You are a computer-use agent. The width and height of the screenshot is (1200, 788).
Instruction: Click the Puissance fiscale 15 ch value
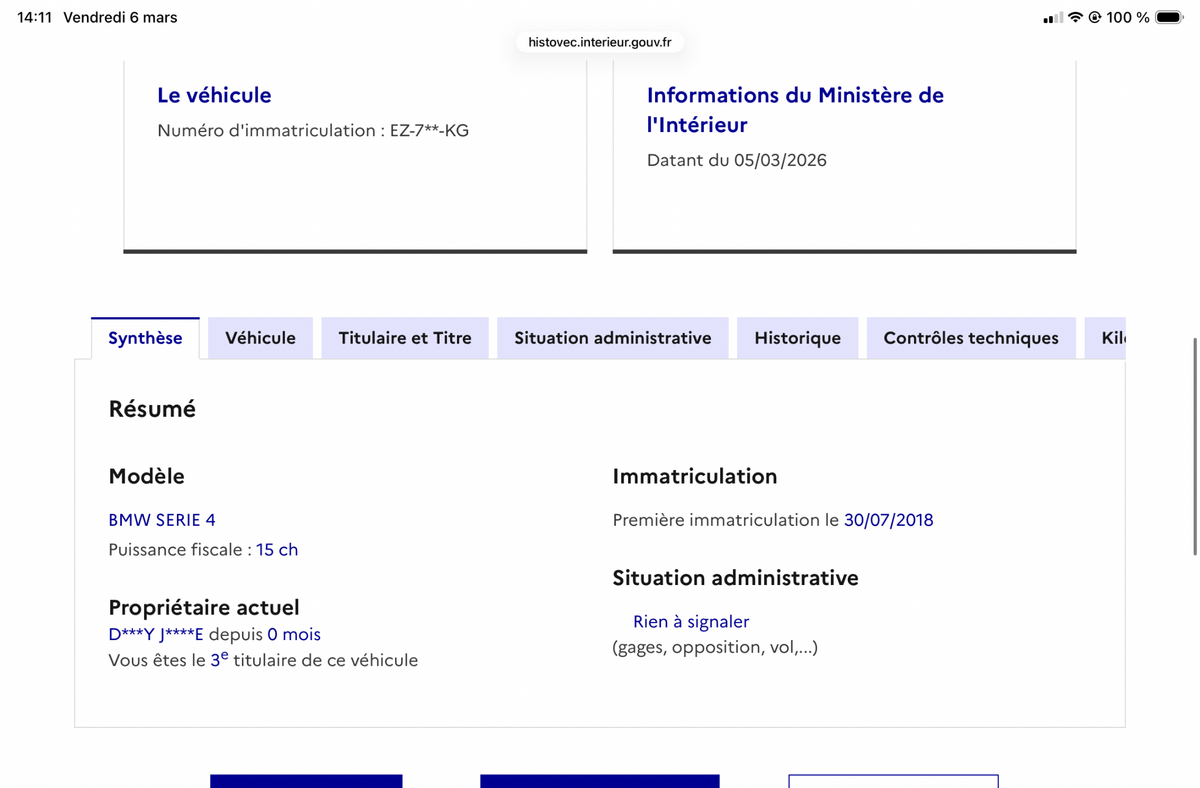click(x=277, y=549)
